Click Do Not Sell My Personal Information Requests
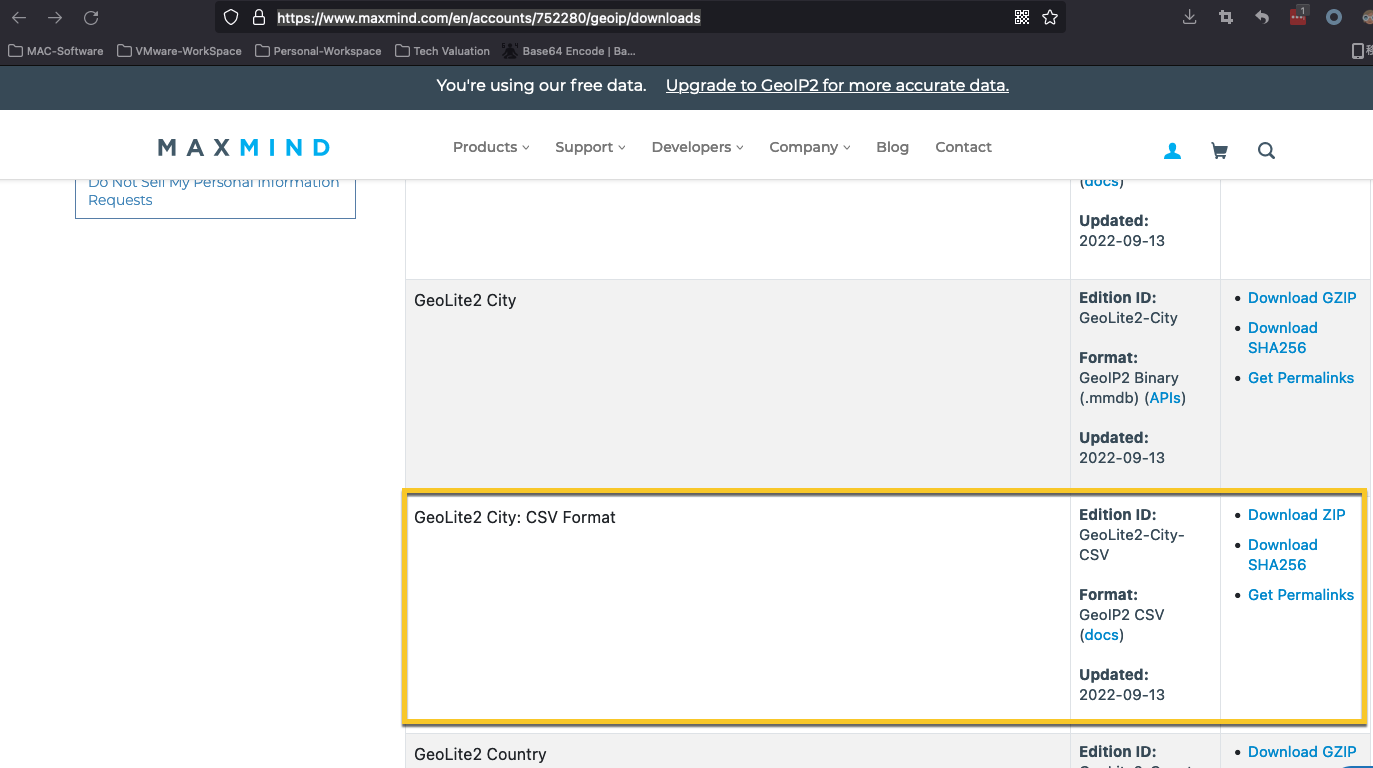 pos(214,191)
